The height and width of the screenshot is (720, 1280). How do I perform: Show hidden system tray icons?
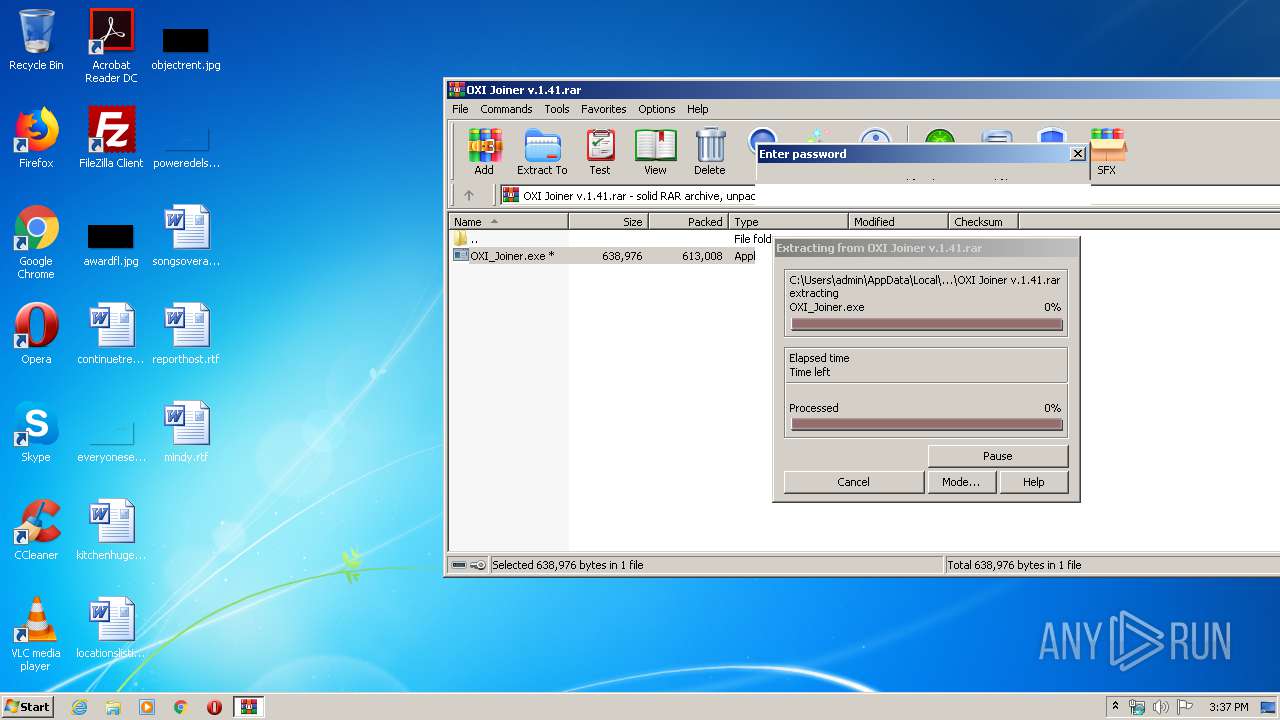coord(1115,707)
